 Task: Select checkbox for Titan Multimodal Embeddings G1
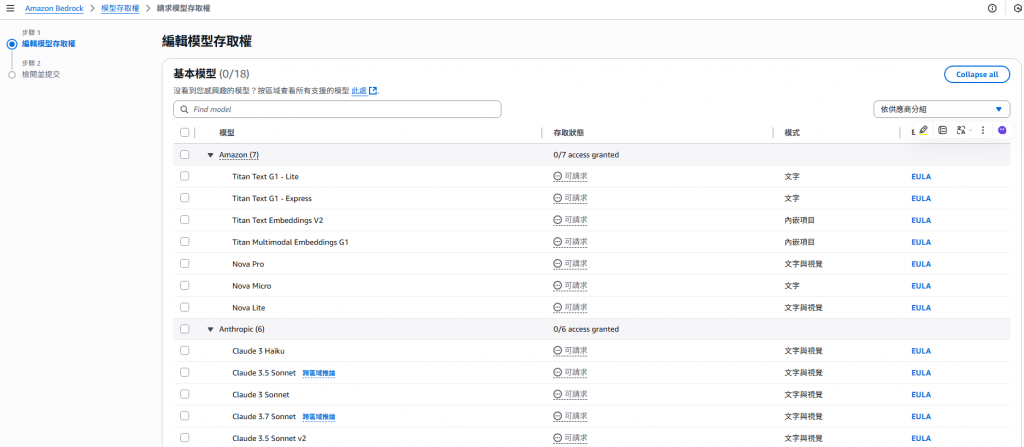point(184,242)
